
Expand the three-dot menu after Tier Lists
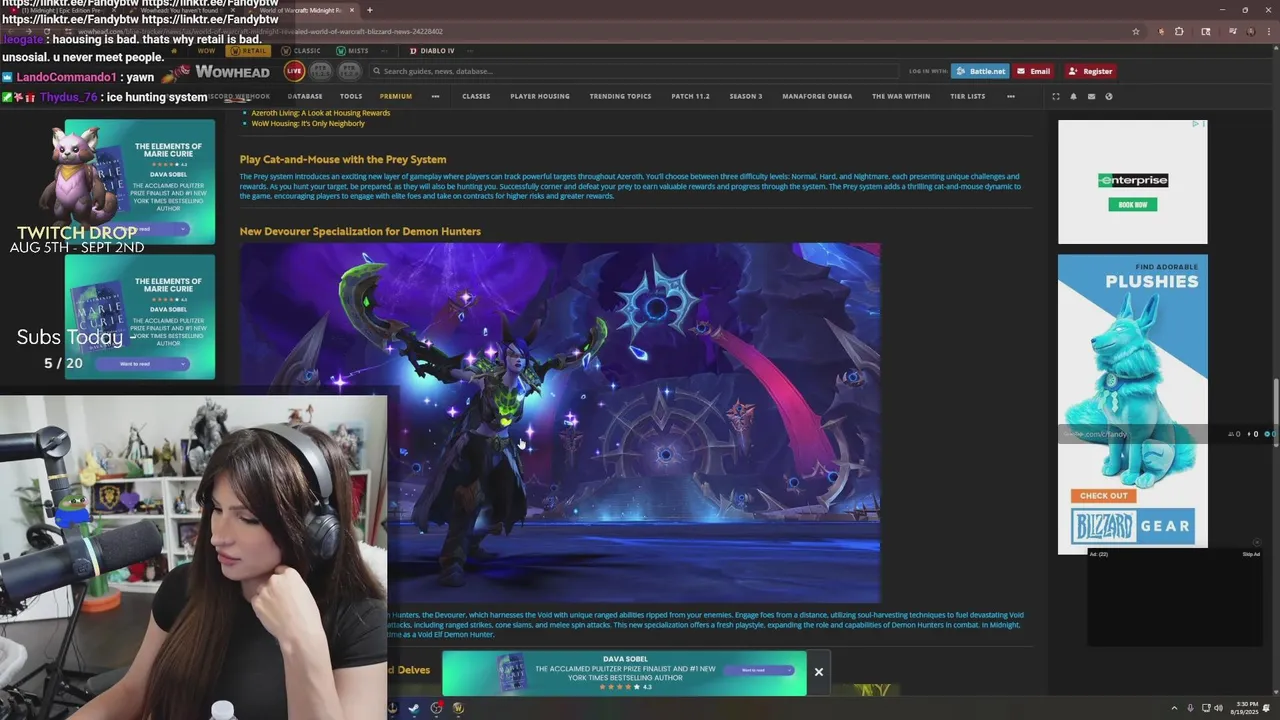[x=1011, y=96]
